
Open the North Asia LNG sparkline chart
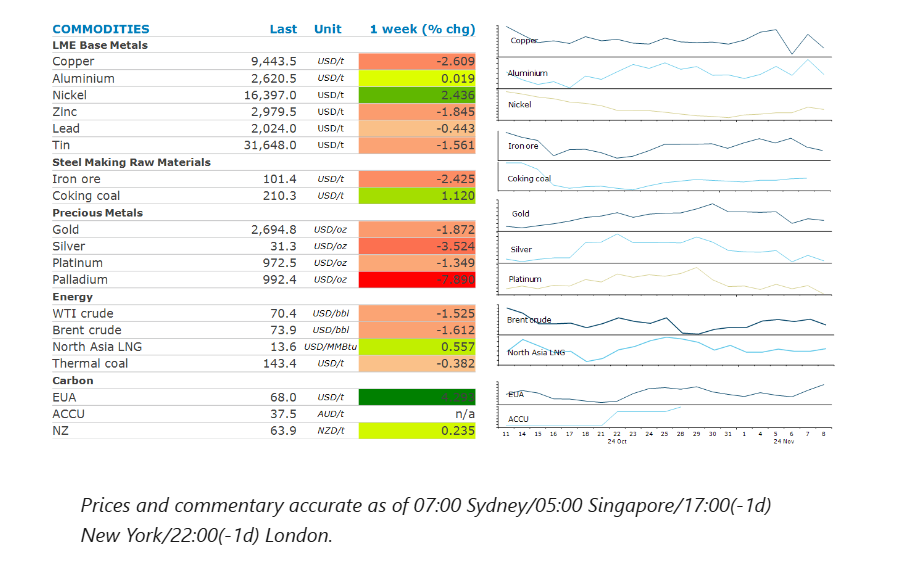point(665,350)
